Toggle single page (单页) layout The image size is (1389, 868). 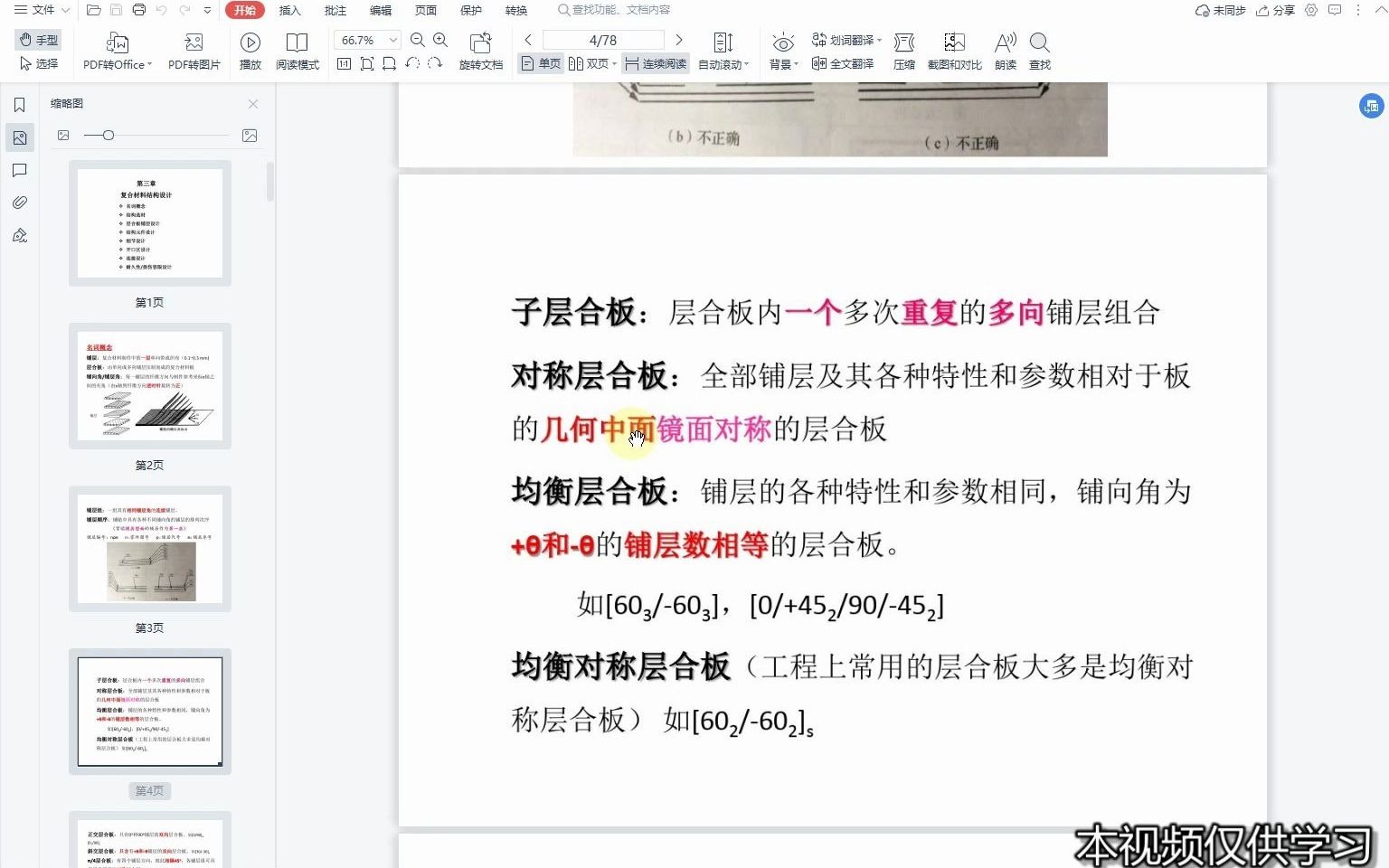click(x=541, y=63)
